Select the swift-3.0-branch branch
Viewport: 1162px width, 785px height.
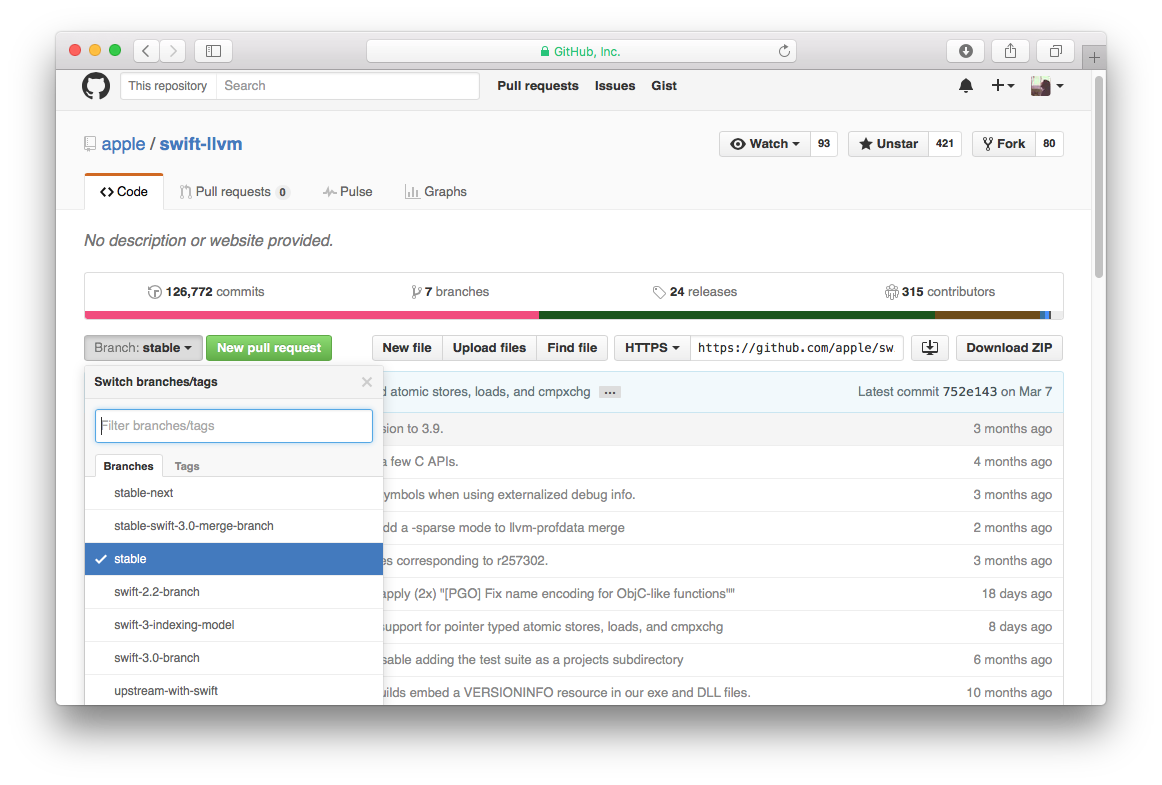(x=233, y=658)
